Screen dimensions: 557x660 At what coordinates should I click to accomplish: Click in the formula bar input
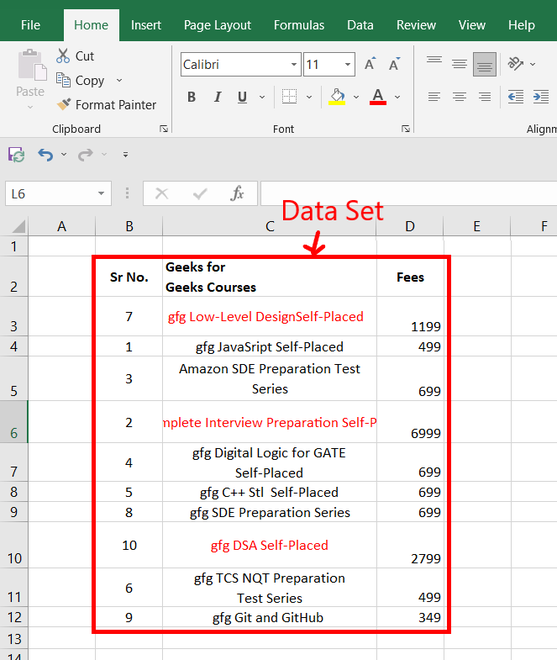[x=408, y=194]
